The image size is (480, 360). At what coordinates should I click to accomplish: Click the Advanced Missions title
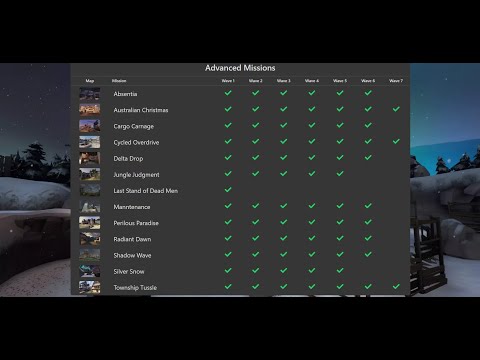(x=240, y=68)
